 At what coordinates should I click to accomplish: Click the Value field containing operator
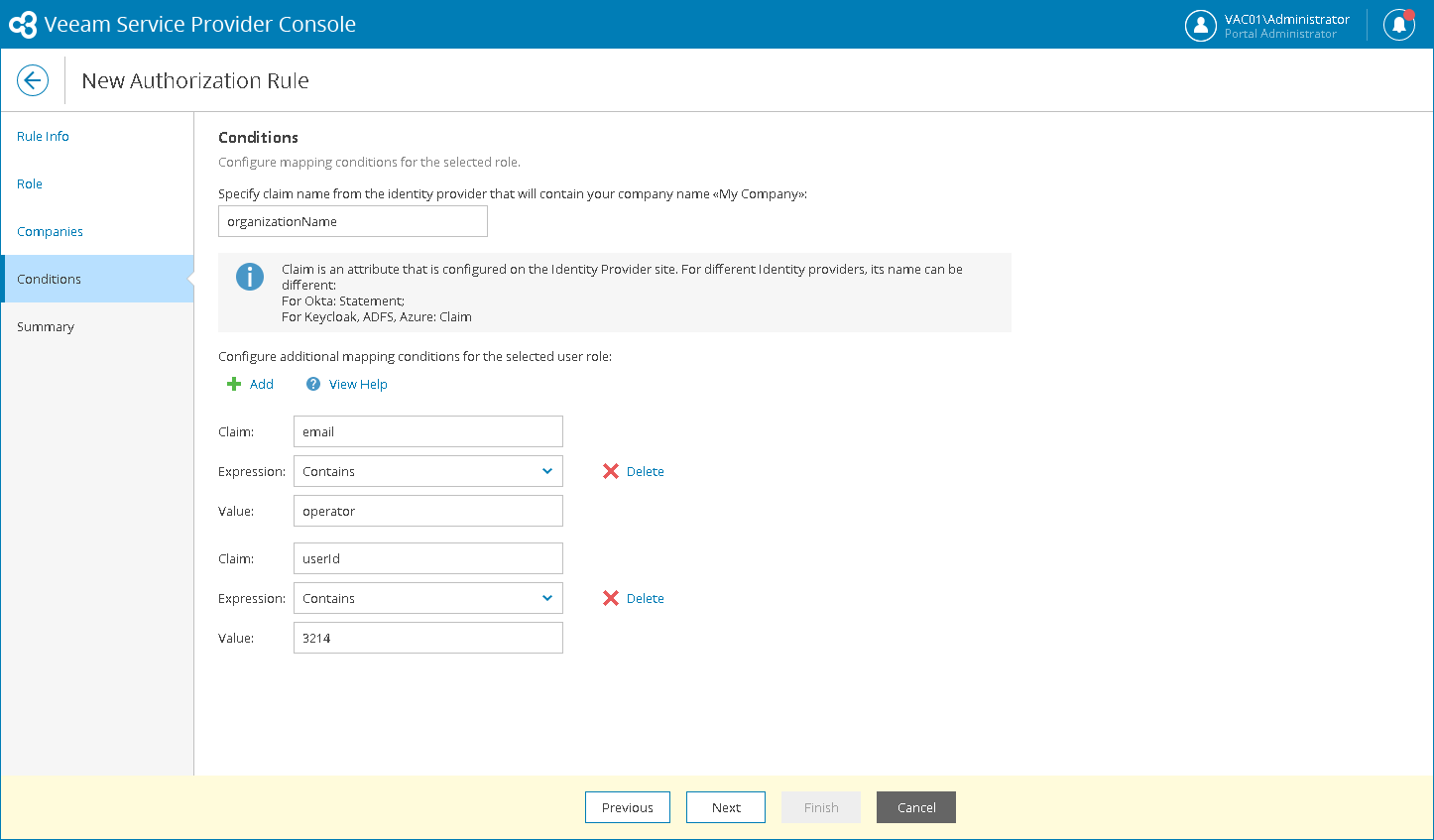pos(428,511)
